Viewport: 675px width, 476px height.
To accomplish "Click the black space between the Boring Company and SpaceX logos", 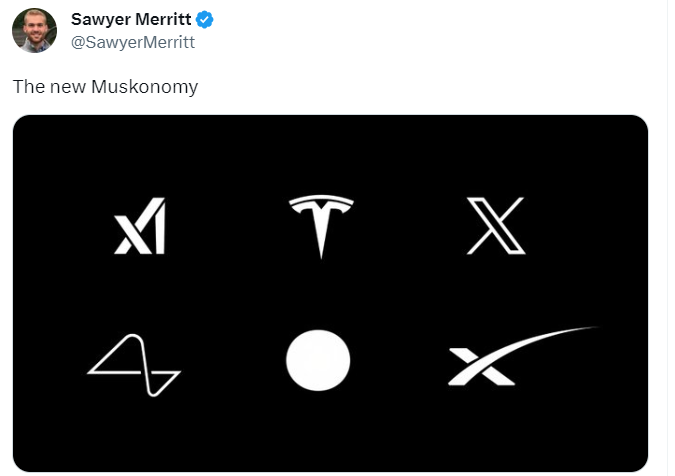I will tap(399, 361).
